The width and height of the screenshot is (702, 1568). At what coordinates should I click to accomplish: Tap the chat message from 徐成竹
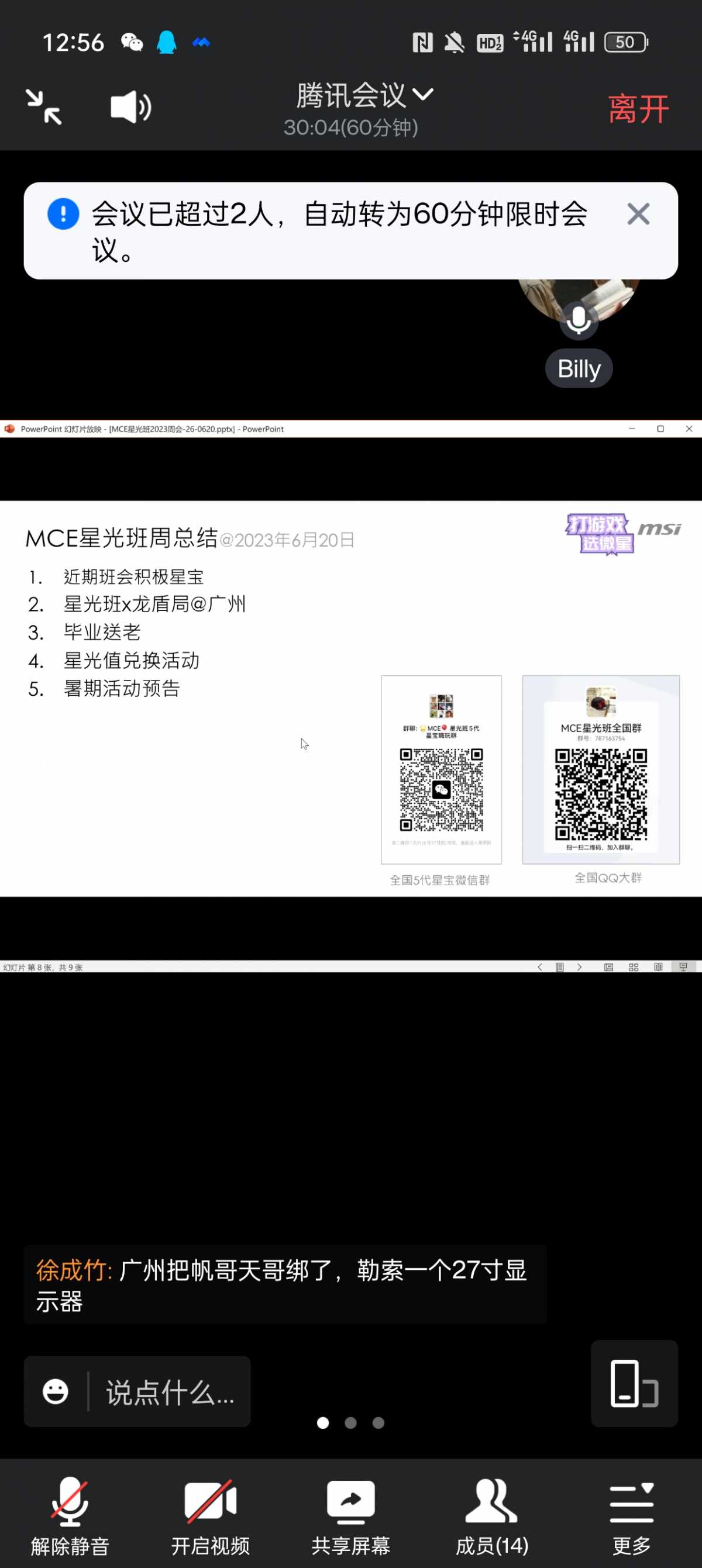click(285, 1285)
